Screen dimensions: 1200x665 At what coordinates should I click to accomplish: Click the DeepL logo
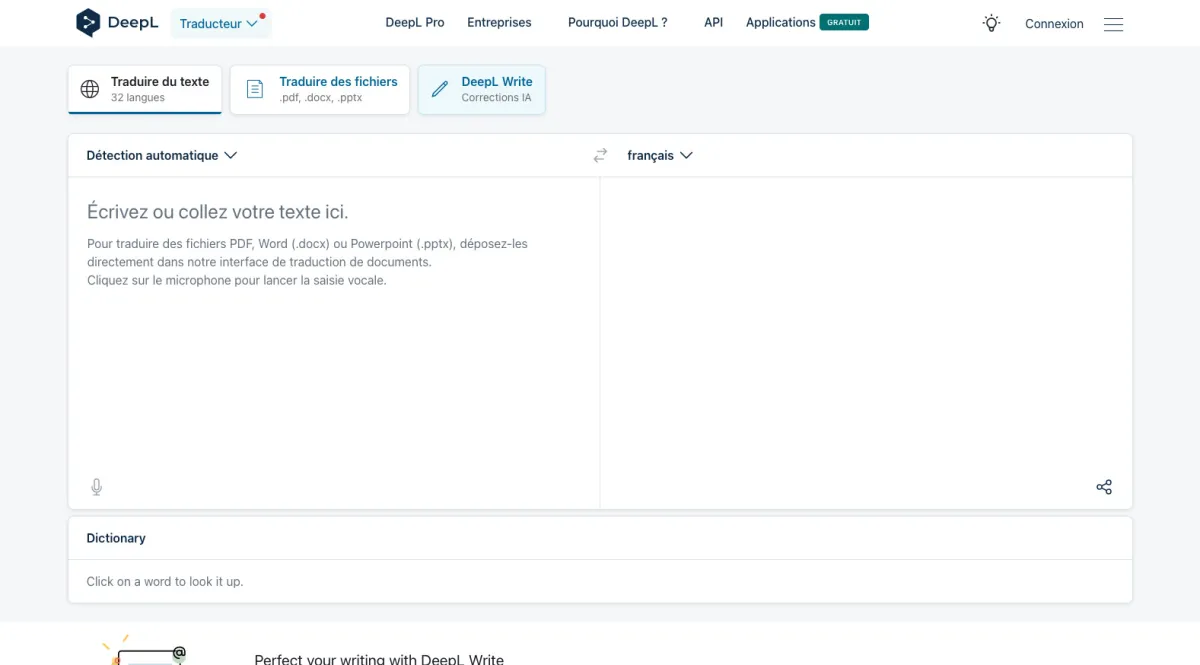pyautogui.click(x=117, y=22)
